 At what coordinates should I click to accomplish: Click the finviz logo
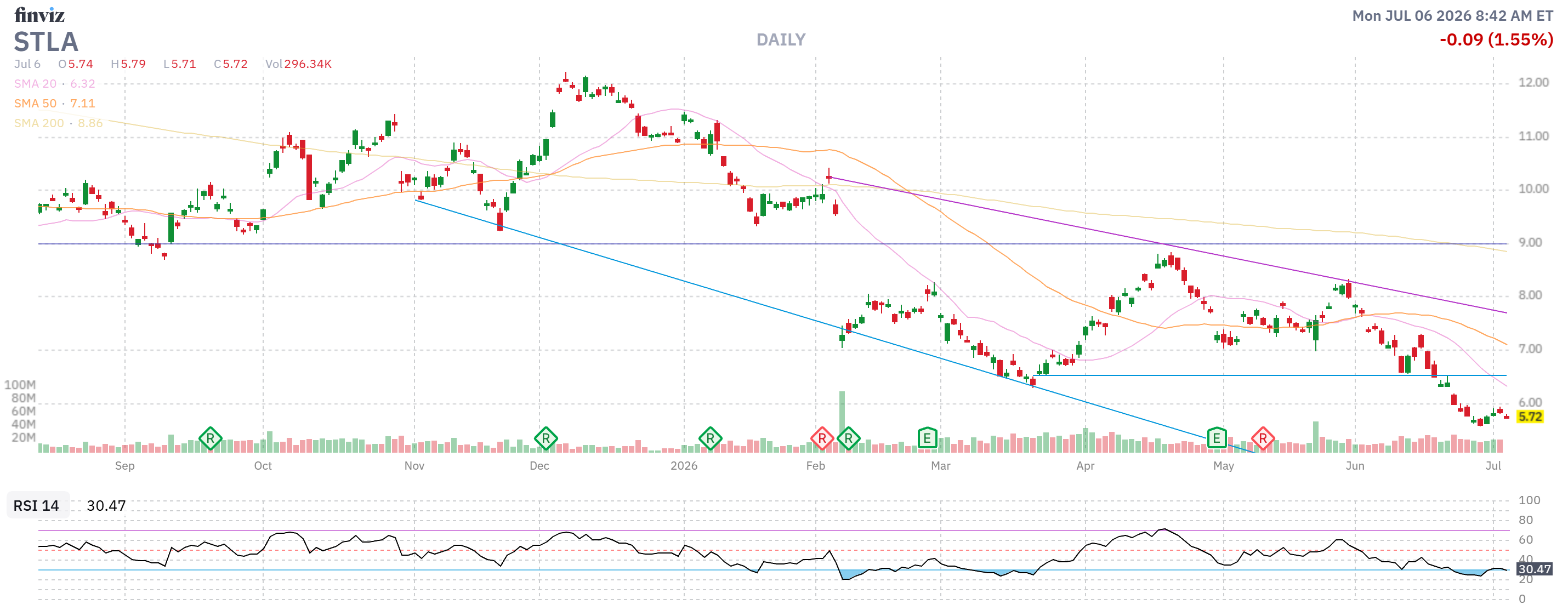click(x=39, y=15)
